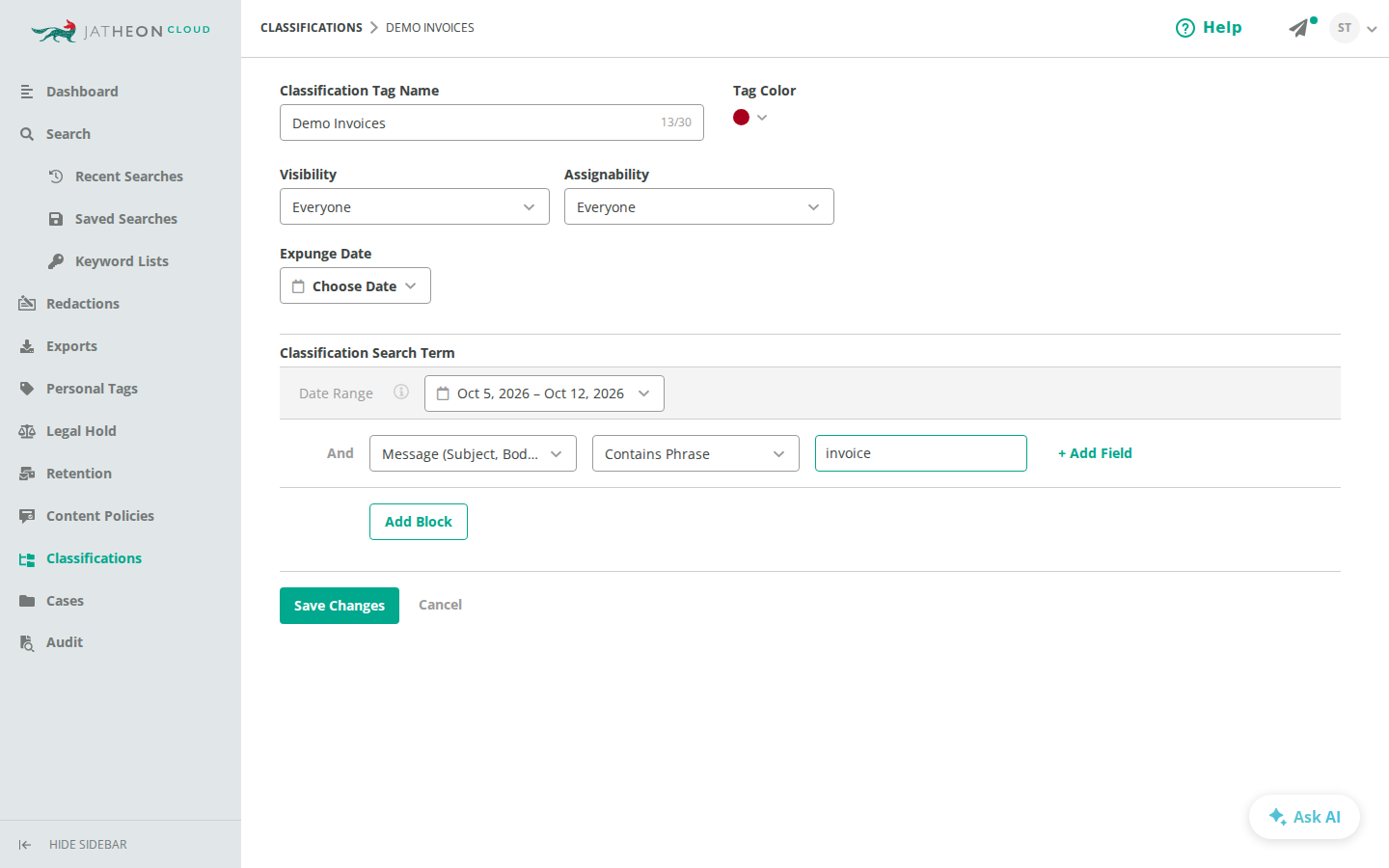
Task: Click the Keyword Lists key icon
Action: click(56, 261)
